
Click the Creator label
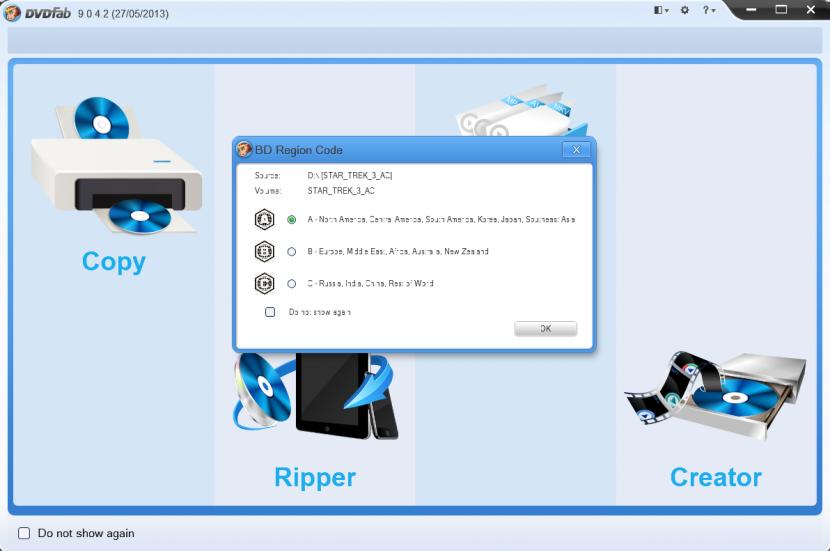[x=715, y=477]
